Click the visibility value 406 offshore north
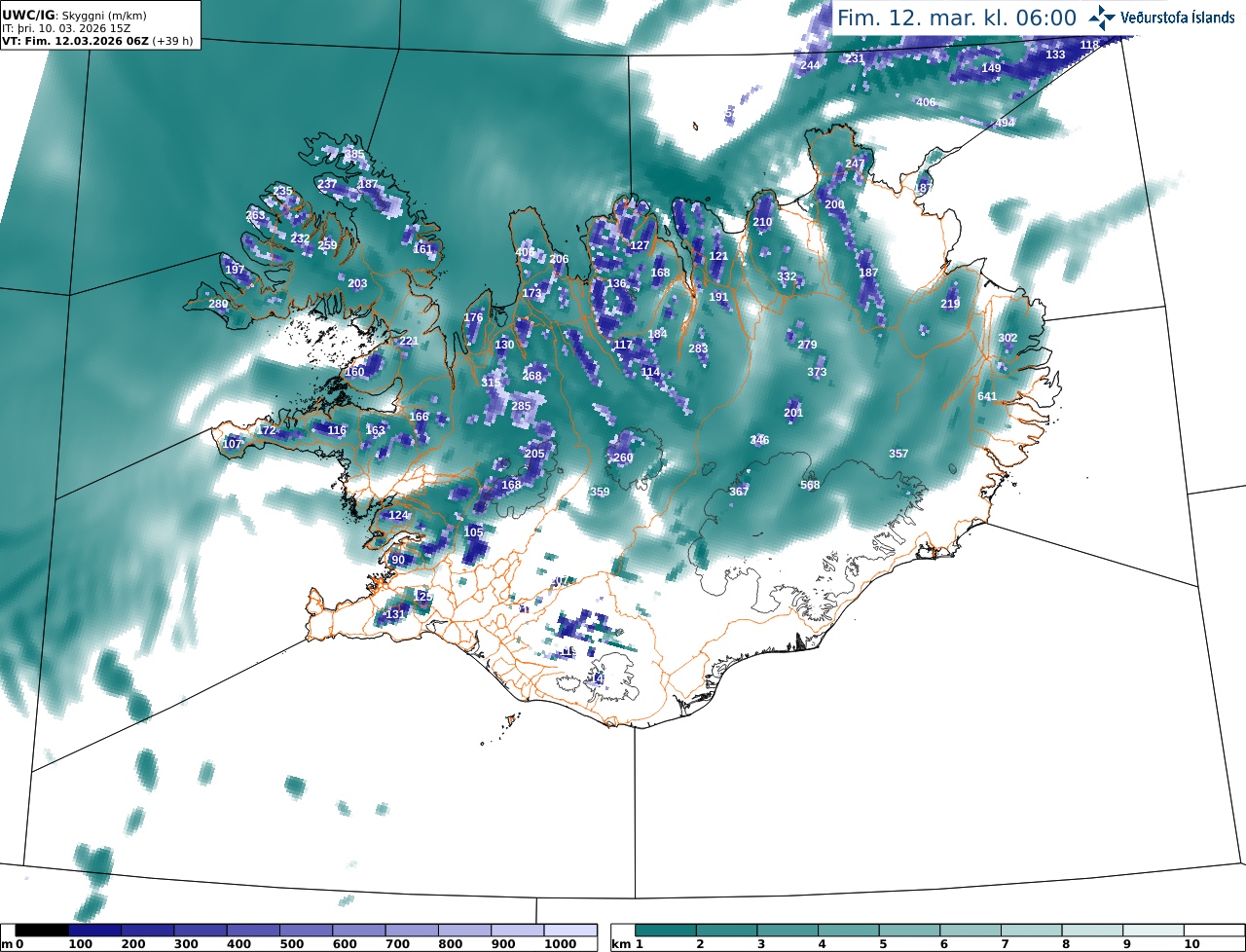Screen dimensions: 1246x952 (926, 102)
